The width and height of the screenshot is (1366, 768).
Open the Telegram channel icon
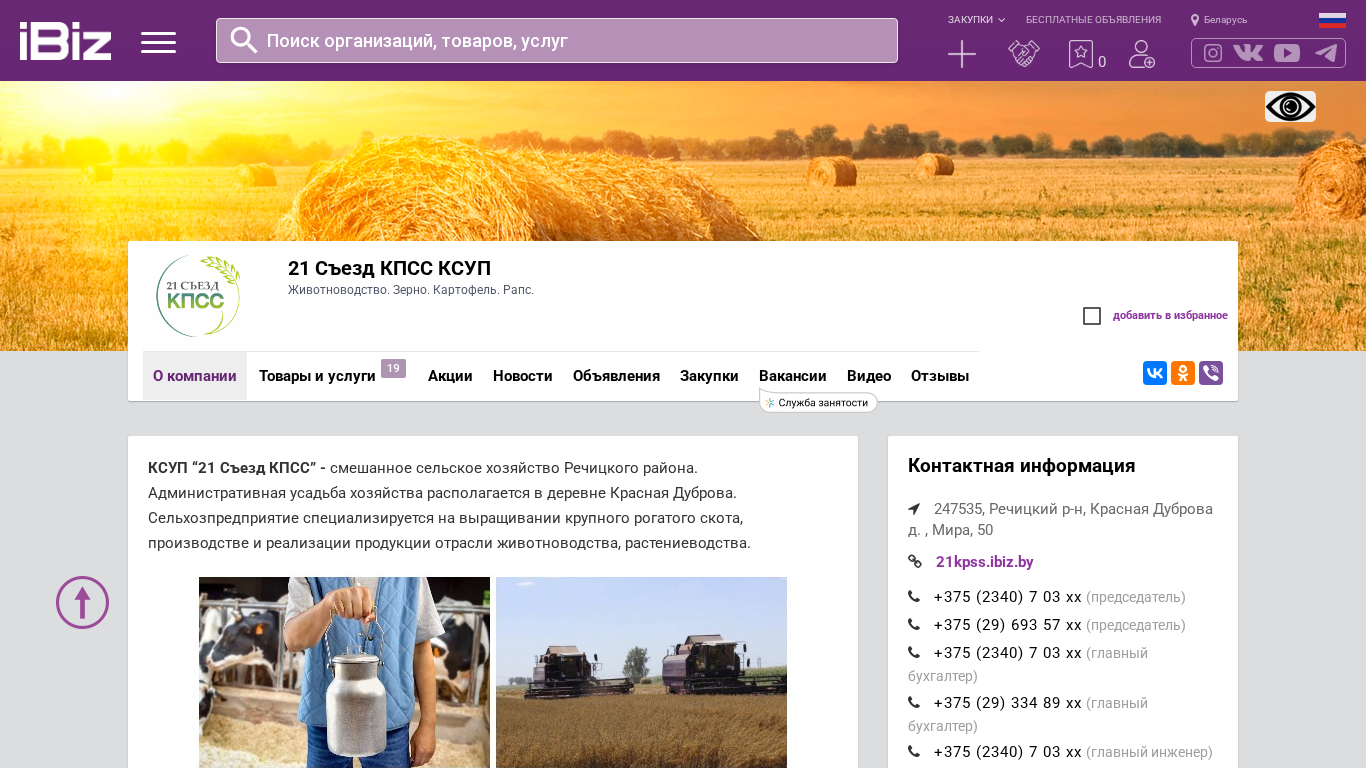[1326, 53]
